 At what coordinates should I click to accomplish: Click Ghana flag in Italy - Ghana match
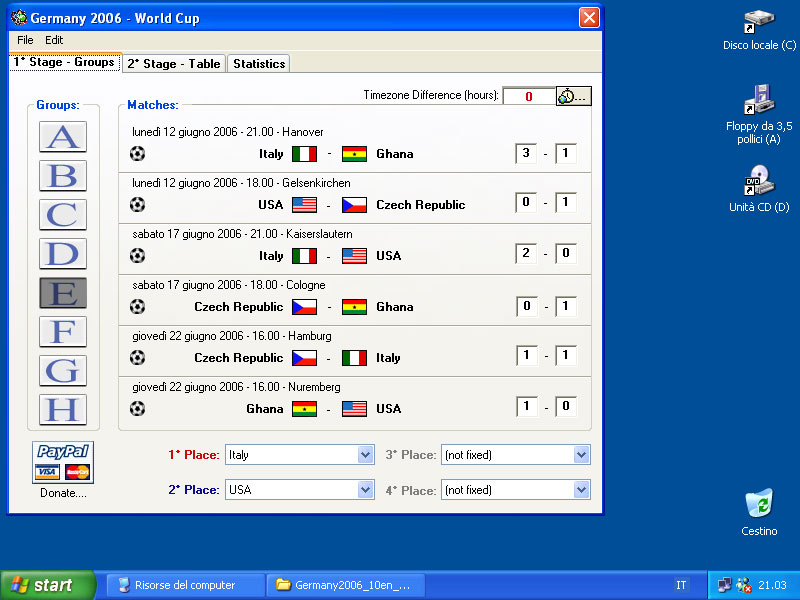(x=355, y=154)
